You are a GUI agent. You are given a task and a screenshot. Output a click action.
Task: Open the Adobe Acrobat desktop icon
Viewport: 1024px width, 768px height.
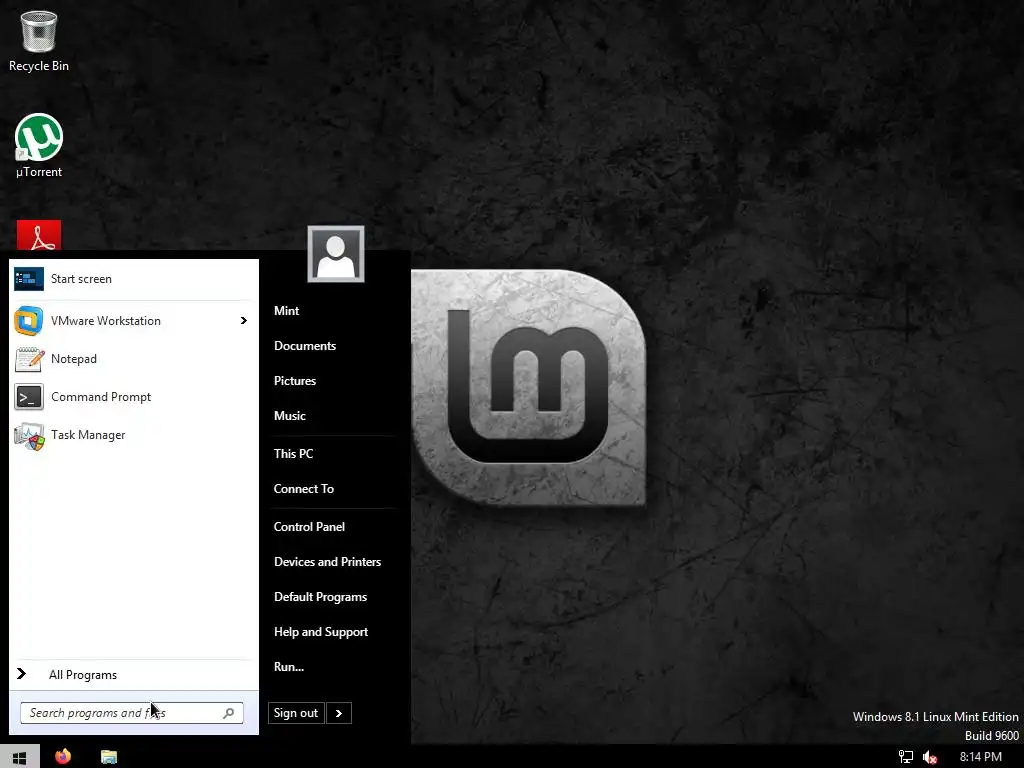[39, 235]
